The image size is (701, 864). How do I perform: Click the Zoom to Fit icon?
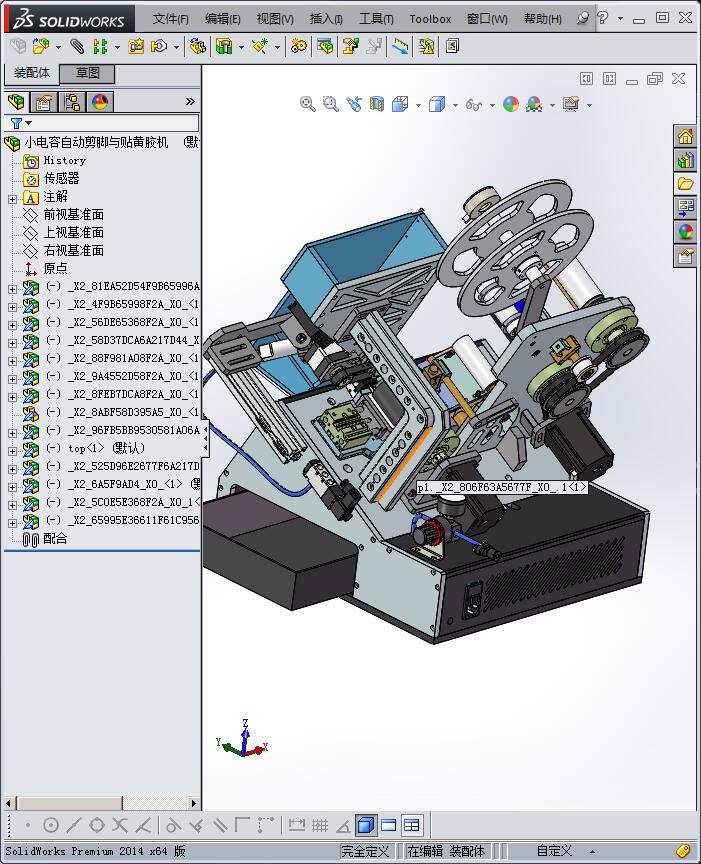(308, 104)
